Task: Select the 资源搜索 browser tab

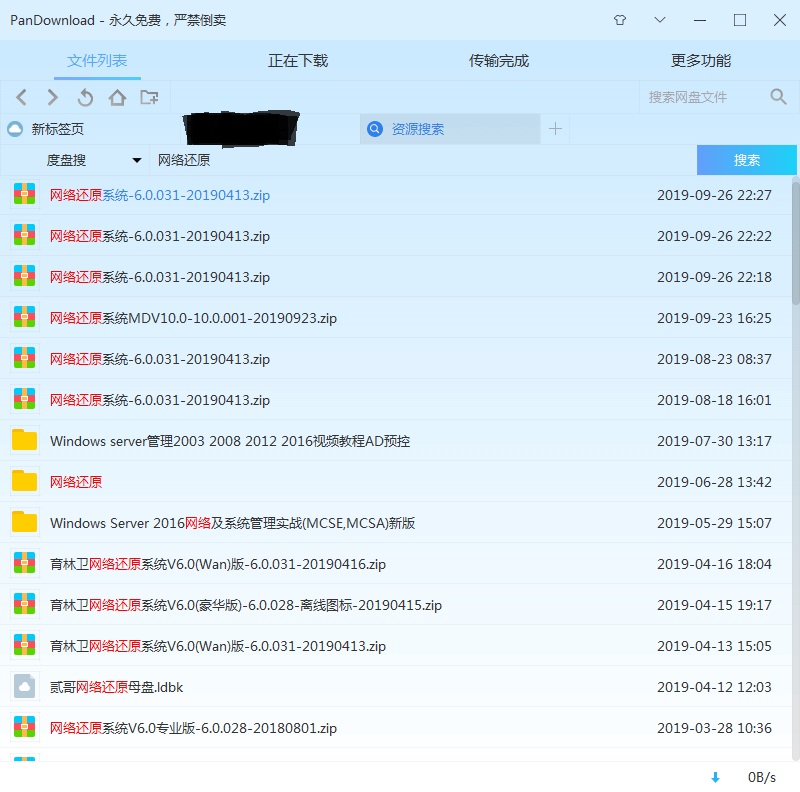Action: tap(430, 129)
